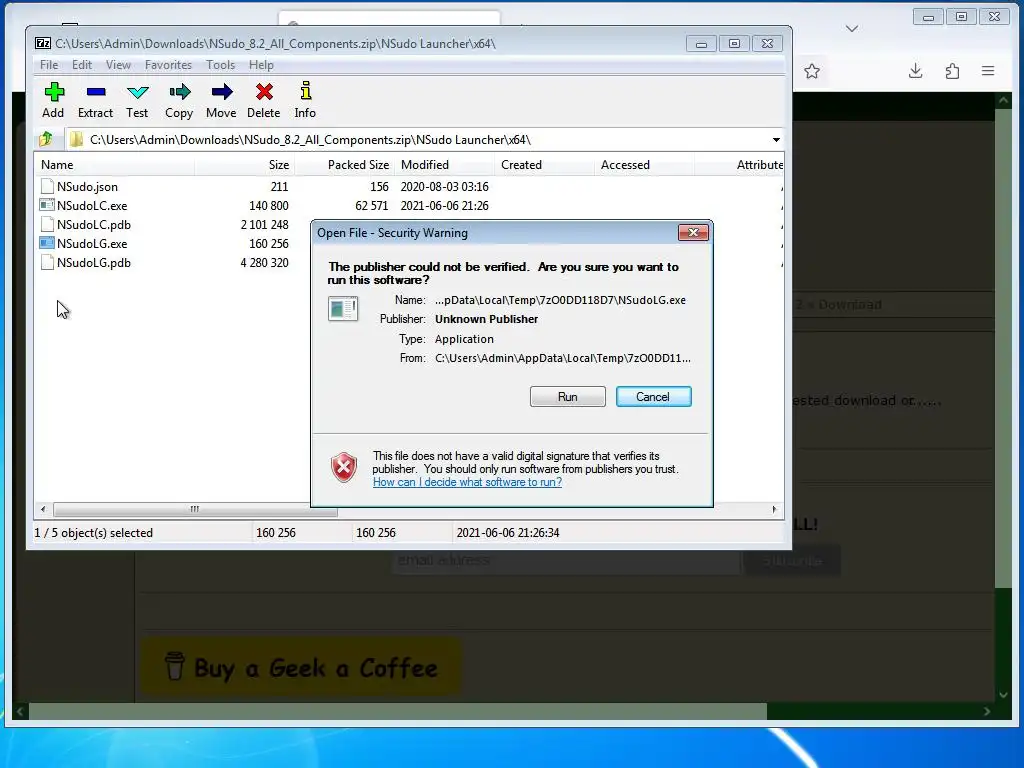Image resolution: width=1024 pixels, height=768 pixels.
Task: Open the browser extensions puzzle icon
Action: 952,71
